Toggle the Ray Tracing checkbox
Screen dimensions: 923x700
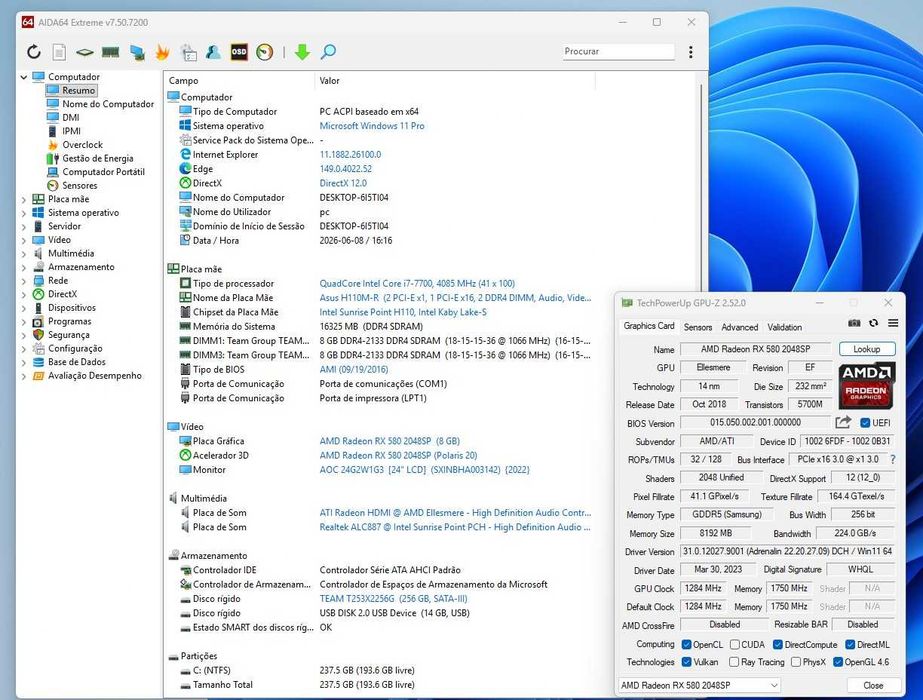click(x=734, y=662)
